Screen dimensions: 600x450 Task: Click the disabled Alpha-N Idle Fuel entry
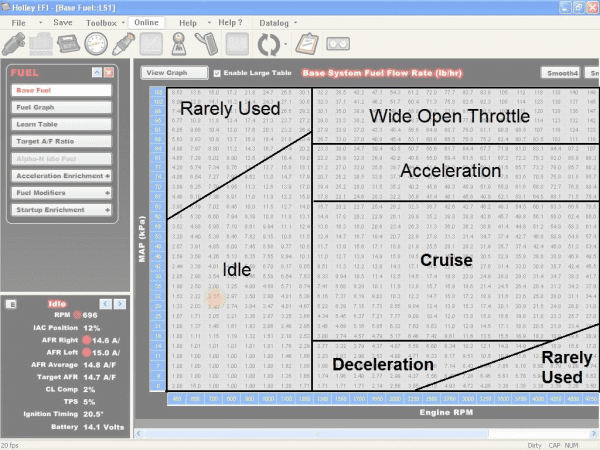pos(61,159)
